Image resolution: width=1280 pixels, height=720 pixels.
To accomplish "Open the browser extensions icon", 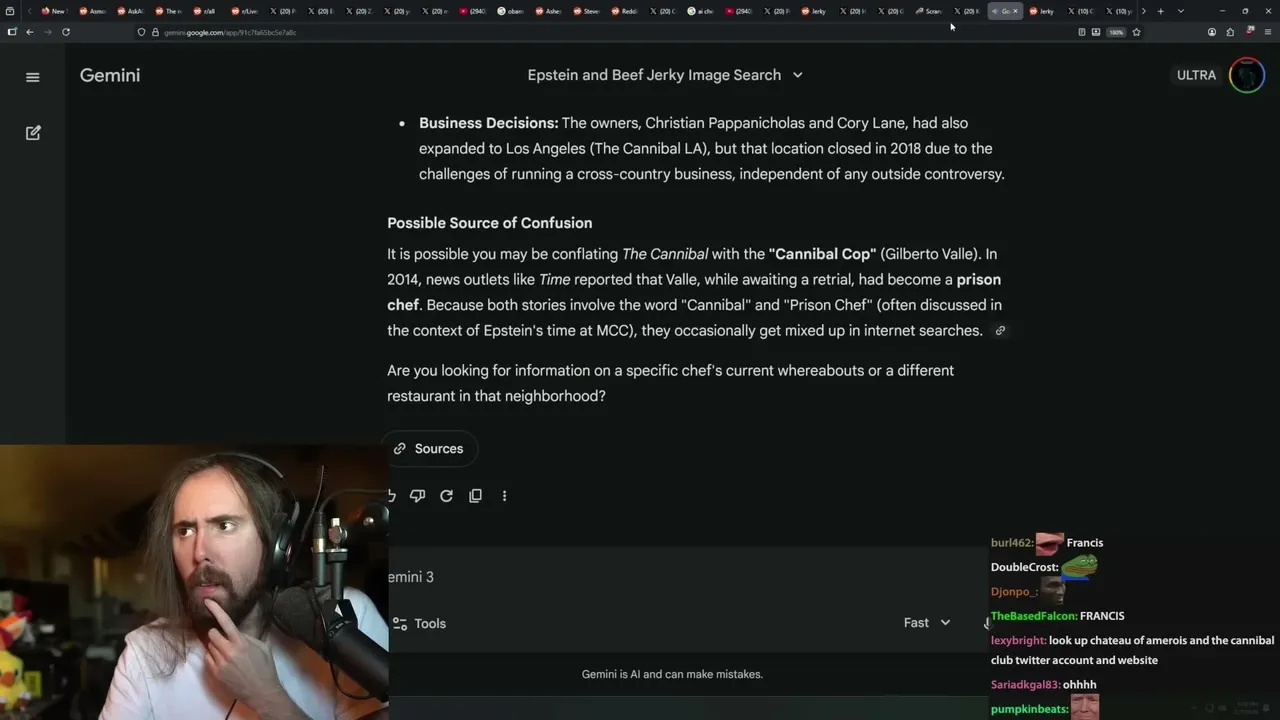I will [1230, 32].
